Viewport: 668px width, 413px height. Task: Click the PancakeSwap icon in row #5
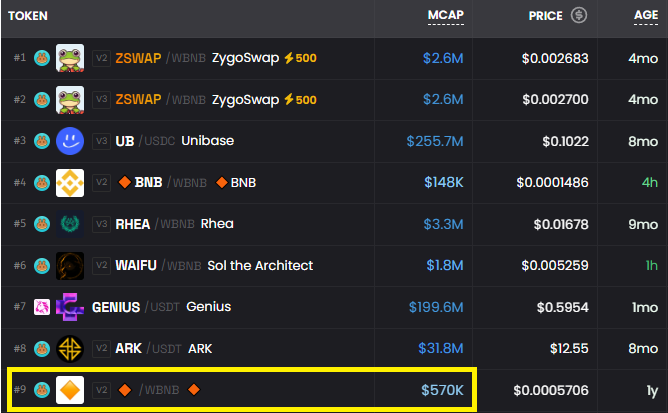(42, 224)
